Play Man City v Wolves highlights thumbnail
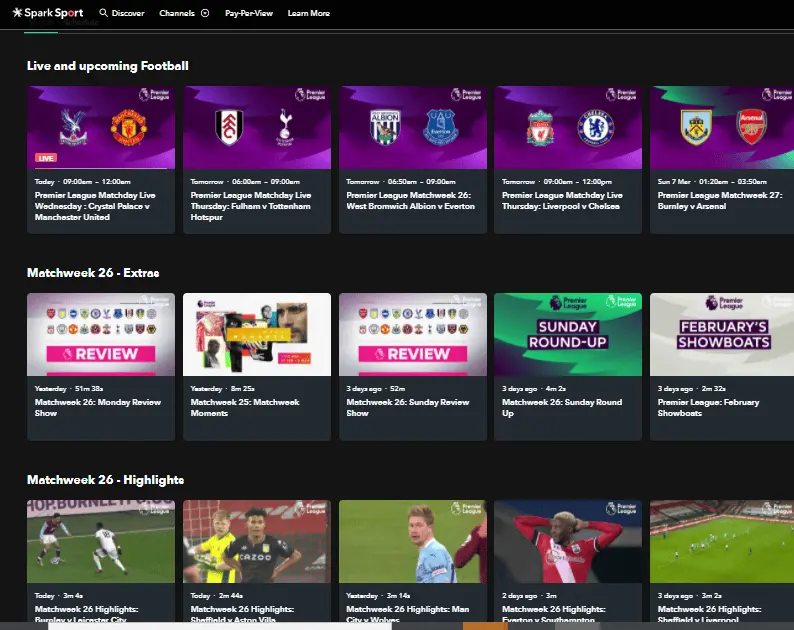 pyautogui.click(x=412, y=541)
